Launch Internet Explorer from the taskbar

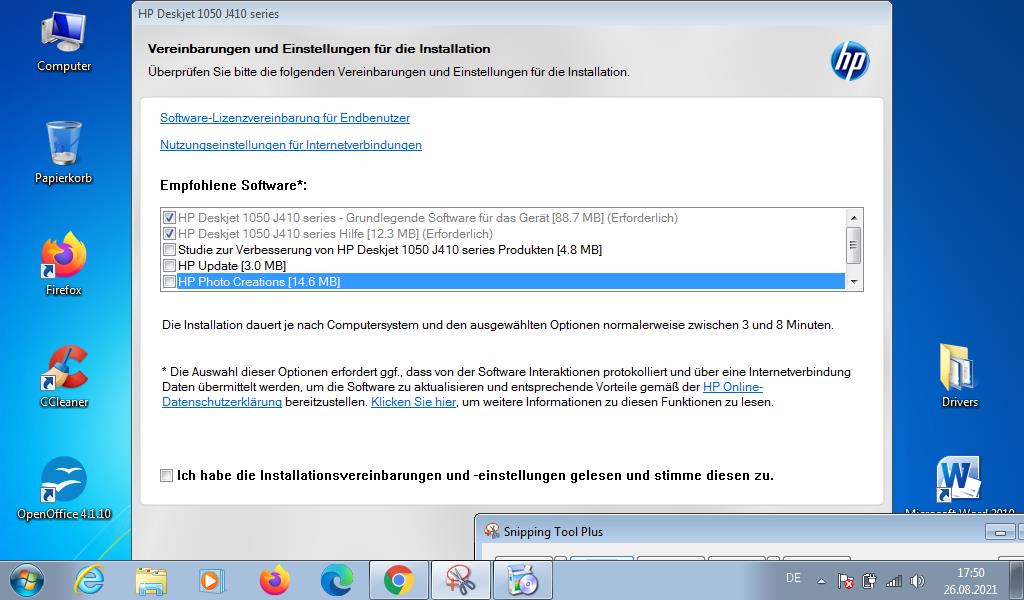coord(89,580)
